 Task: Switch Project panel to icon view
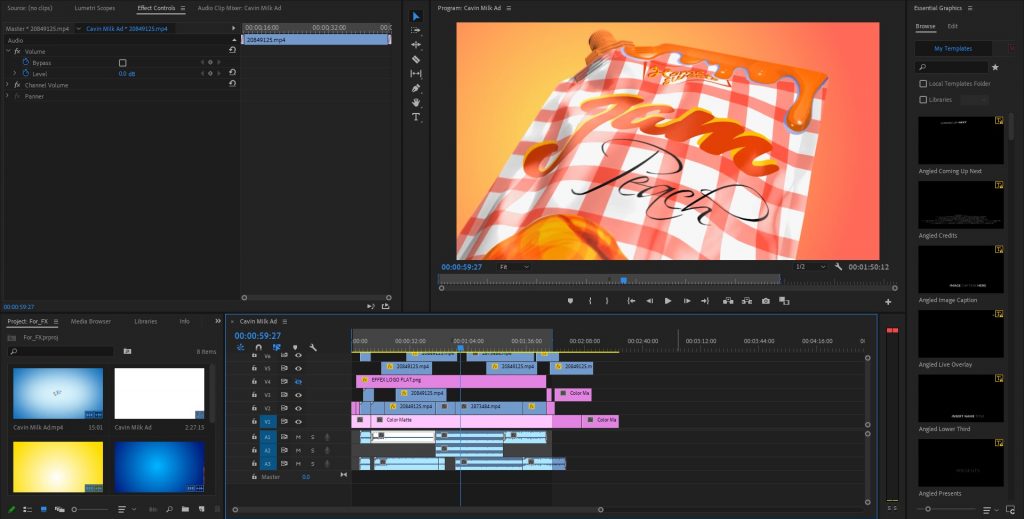[x=44, y=509]
